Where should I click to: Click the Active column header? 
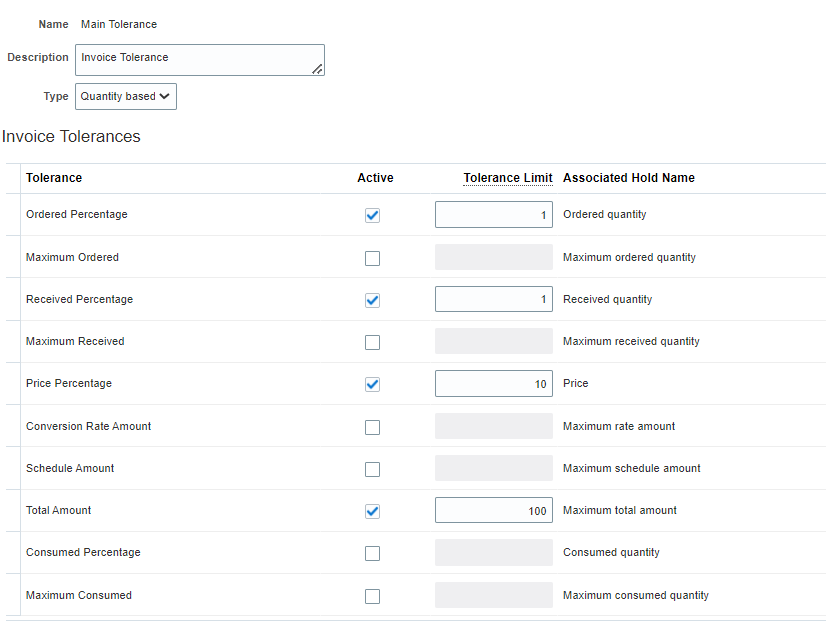click(x=375, y=178)
